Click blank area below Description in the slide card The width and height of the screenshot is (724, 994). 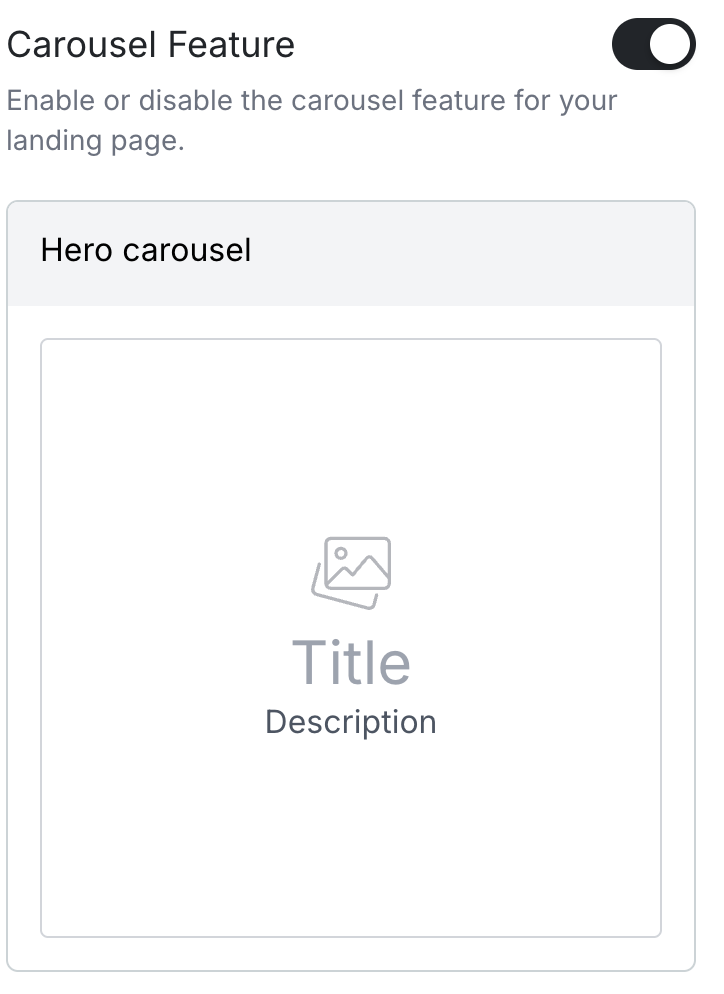pos(351,840)
